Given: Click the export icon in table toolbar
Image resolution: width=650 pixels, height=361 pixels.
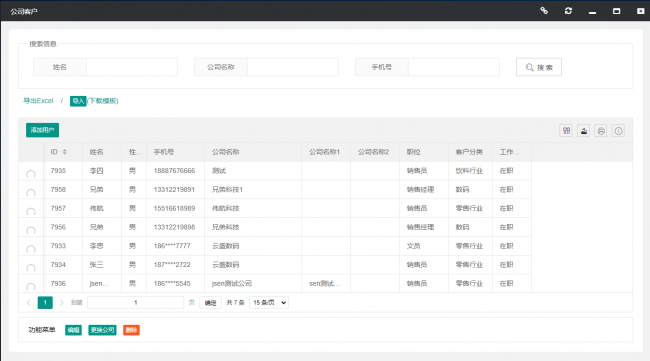Looking at the screenshot, I should (584, 131).
